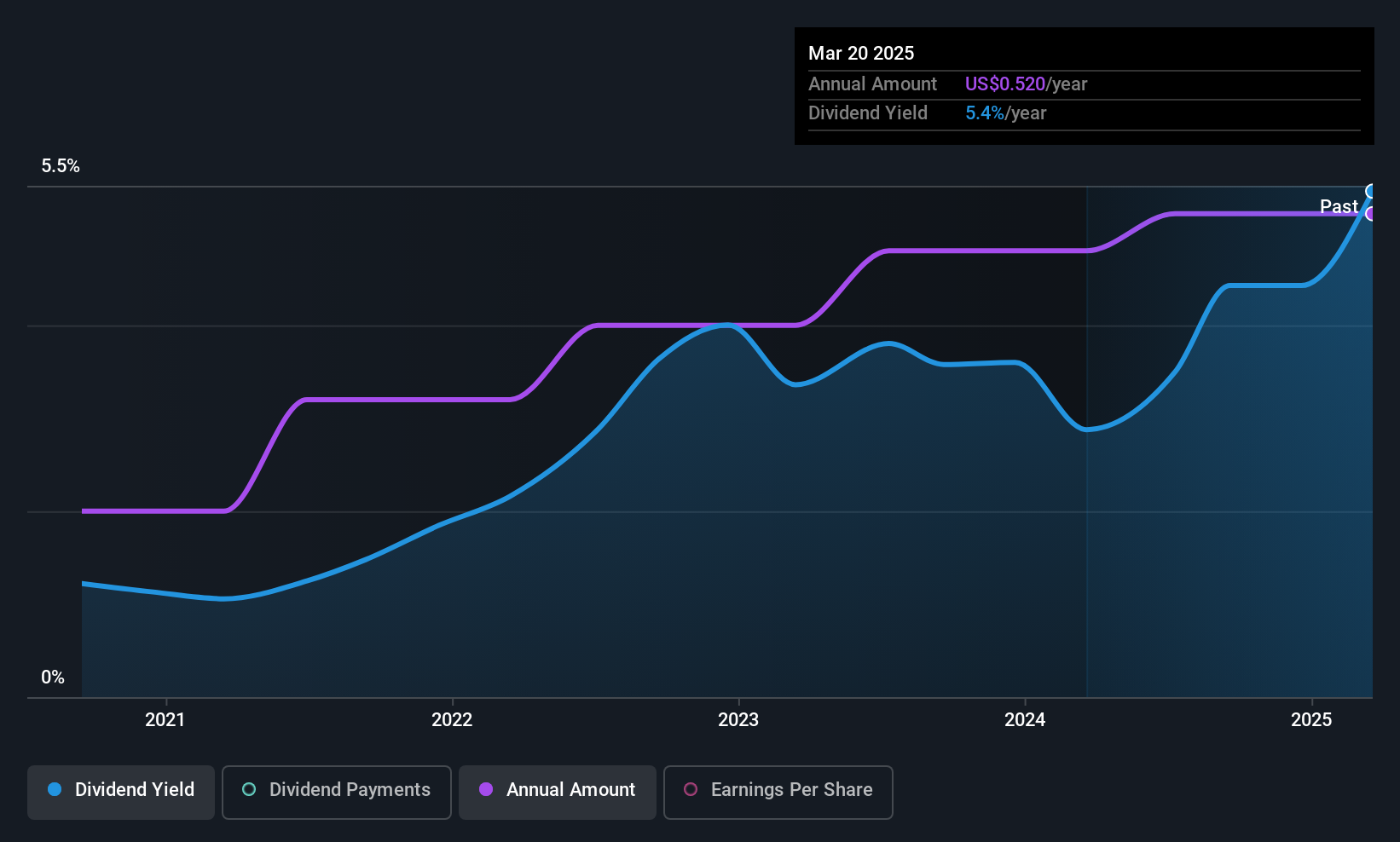The width and height of the screenshot is (1400, 842).
Task: Click the 2022 x-axis label
Action: pyautogui.click(x=452, y=719)
